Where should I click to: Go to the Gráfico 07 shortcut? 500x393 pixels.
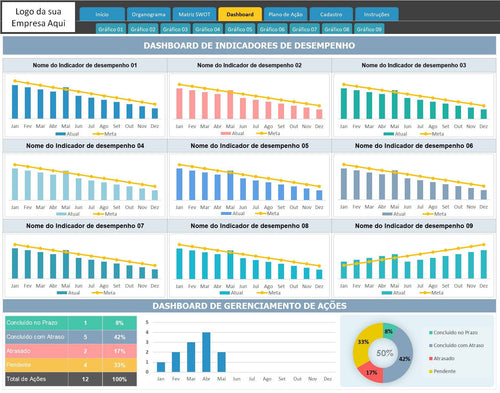(x=305, y=29)
